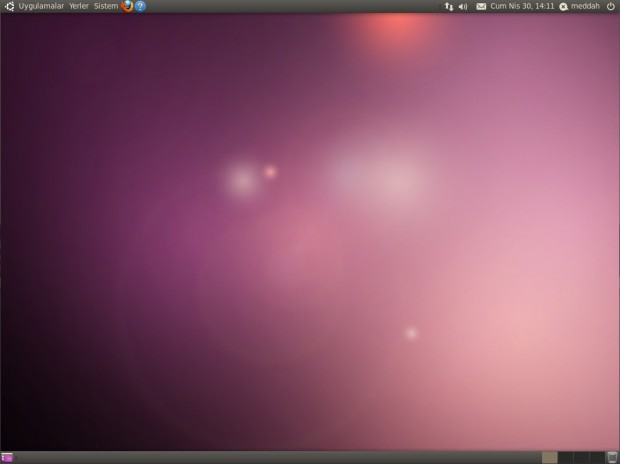Open the Trash icon in the bottom panel

[x=612, y=458]
